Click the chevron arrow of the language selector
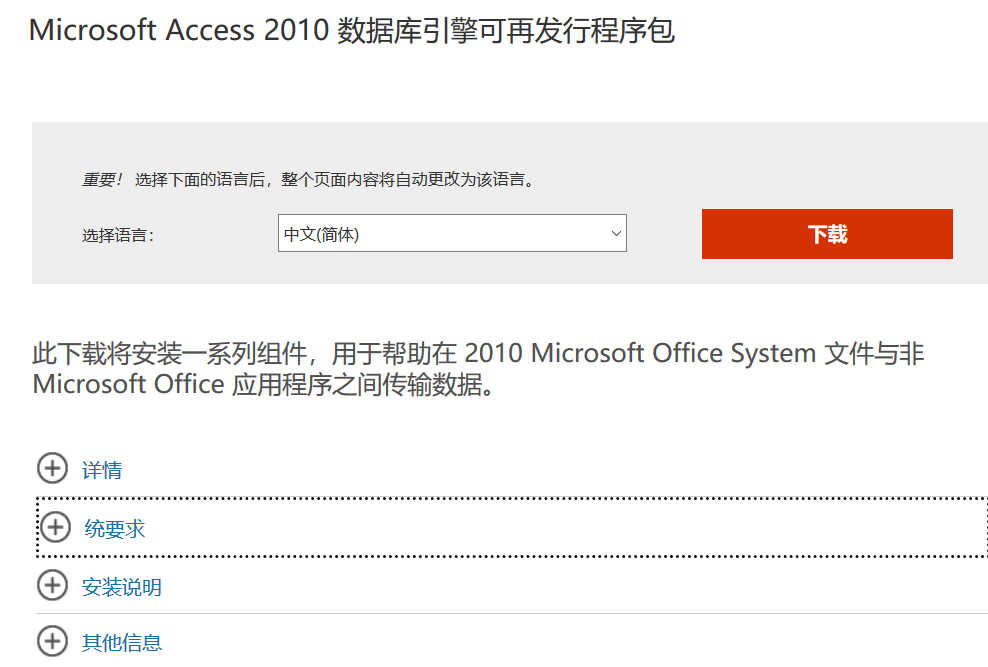The width and height of the screenshot is (988, 667). click(x=615, y=234)
